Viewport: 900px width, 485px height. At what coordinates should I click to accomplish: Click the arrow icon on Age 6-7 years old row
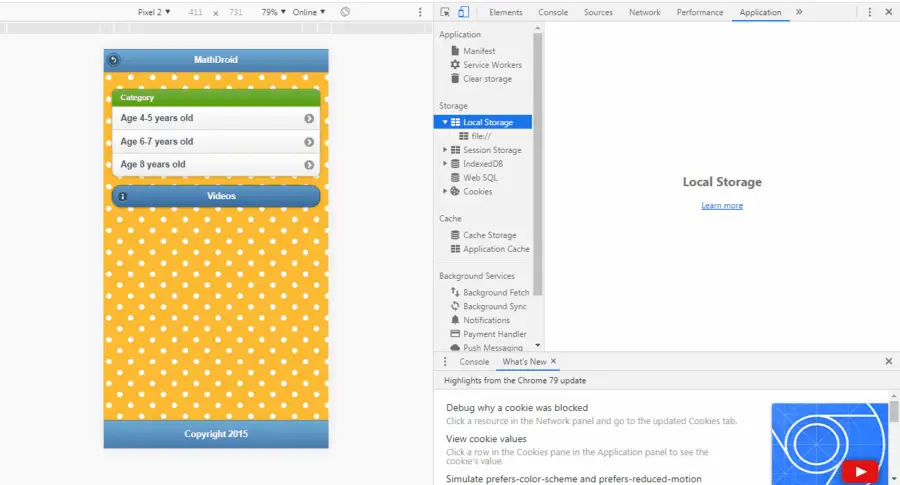tap(309, 142)
